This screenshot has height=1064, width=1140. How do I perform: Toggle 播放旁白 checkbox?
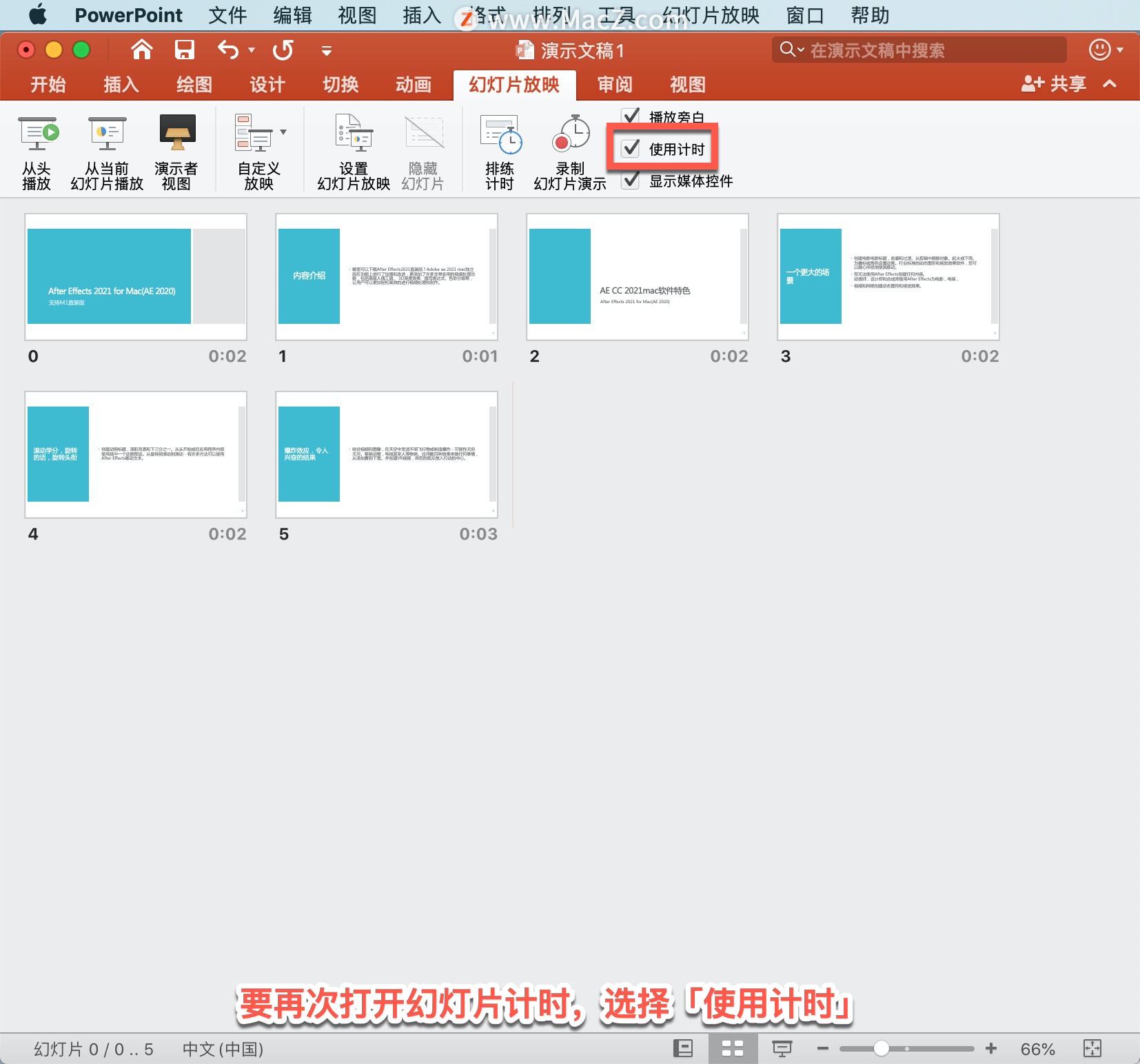tap(630, 116)
